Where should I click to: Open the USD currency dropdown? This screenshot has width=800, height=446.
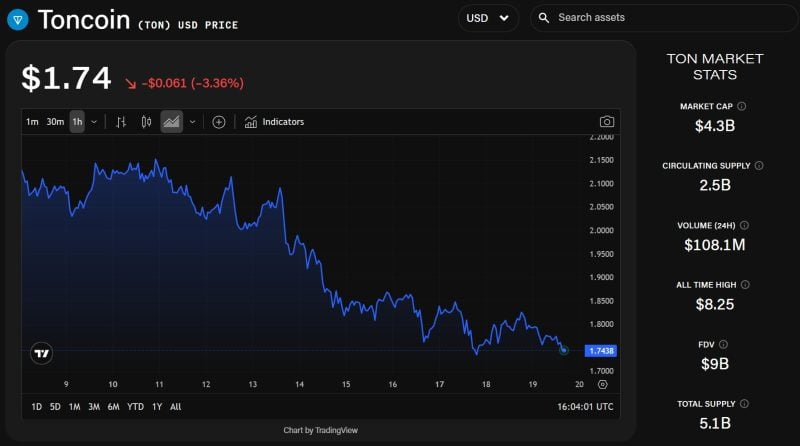(x=488, y=18)
